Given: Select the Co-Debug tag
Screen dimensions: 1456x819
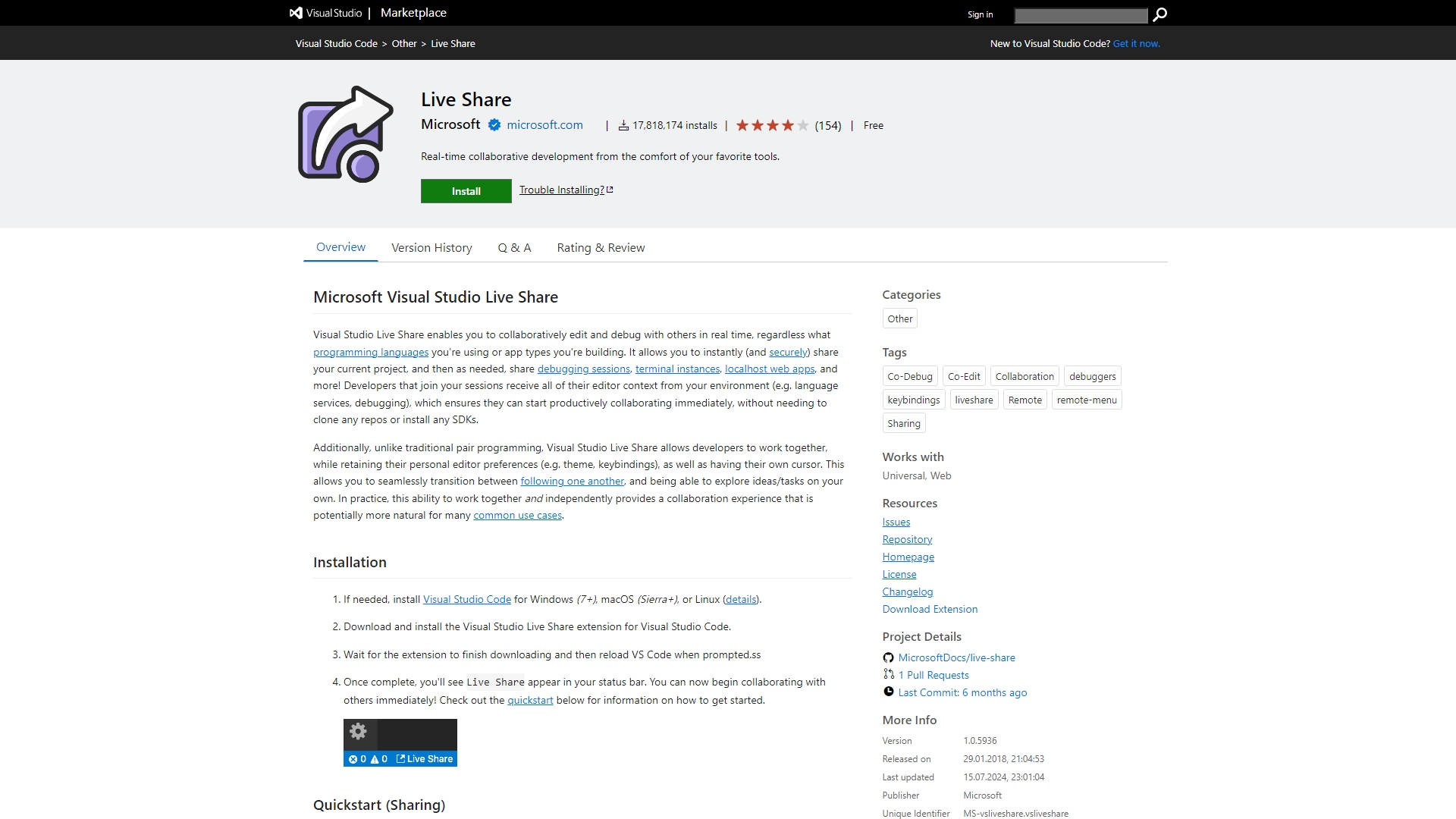Looking at the screenshot, I should point(909,376).
